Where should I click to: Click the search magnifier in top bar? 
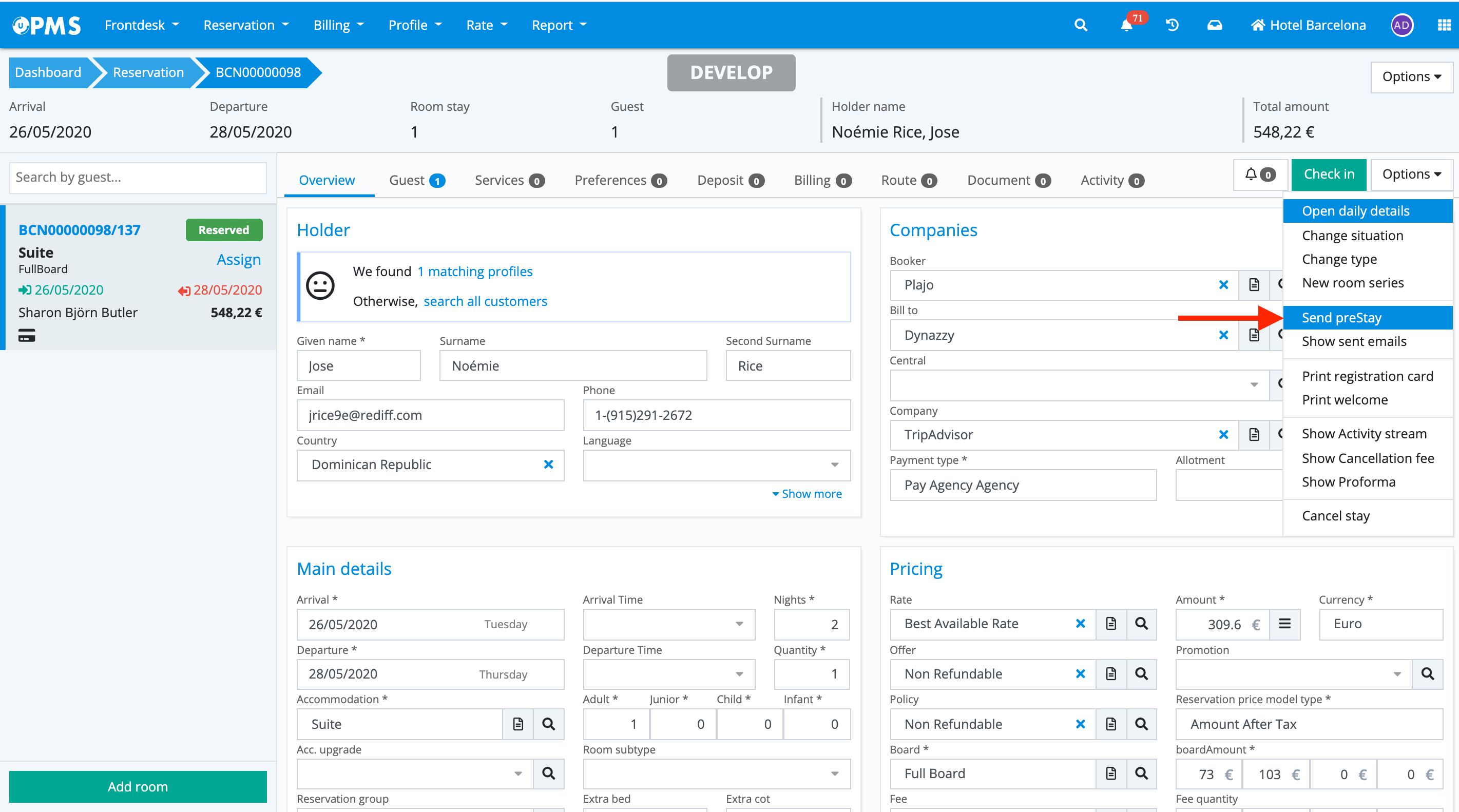tap(1081, 25)
